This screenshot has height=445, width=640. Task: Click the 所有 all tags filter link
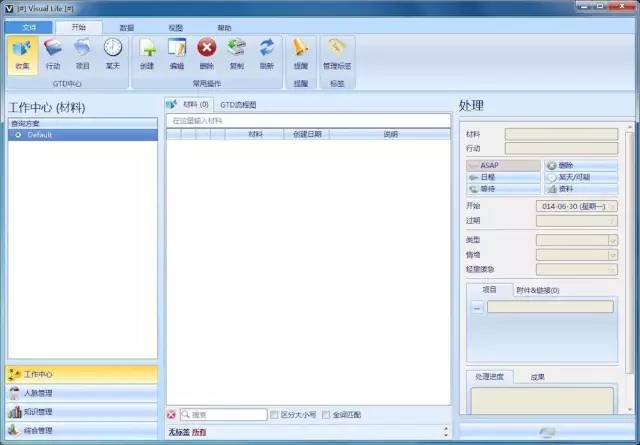pos(199,432)
